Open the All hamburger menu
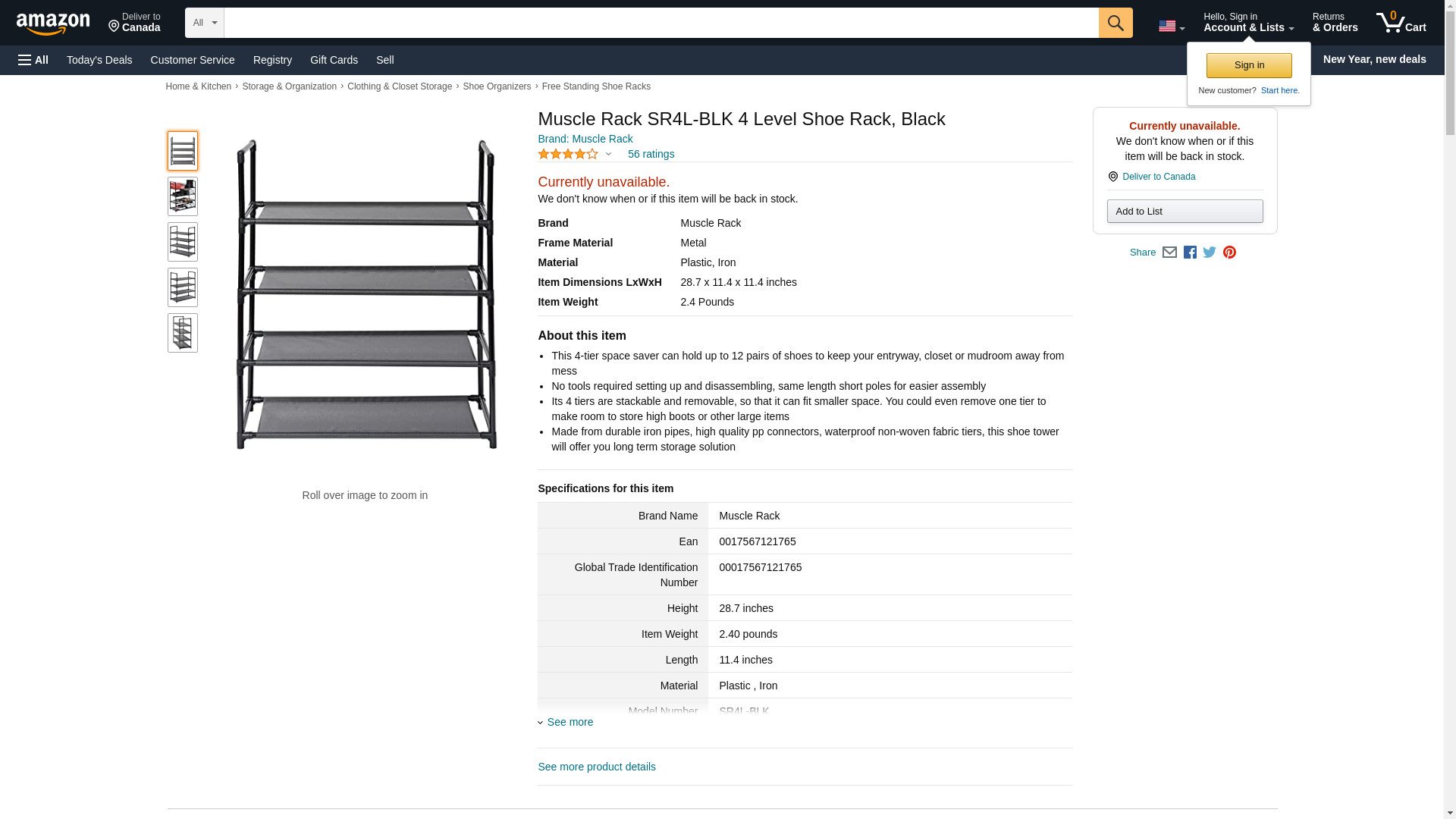 tap(33, 60)
